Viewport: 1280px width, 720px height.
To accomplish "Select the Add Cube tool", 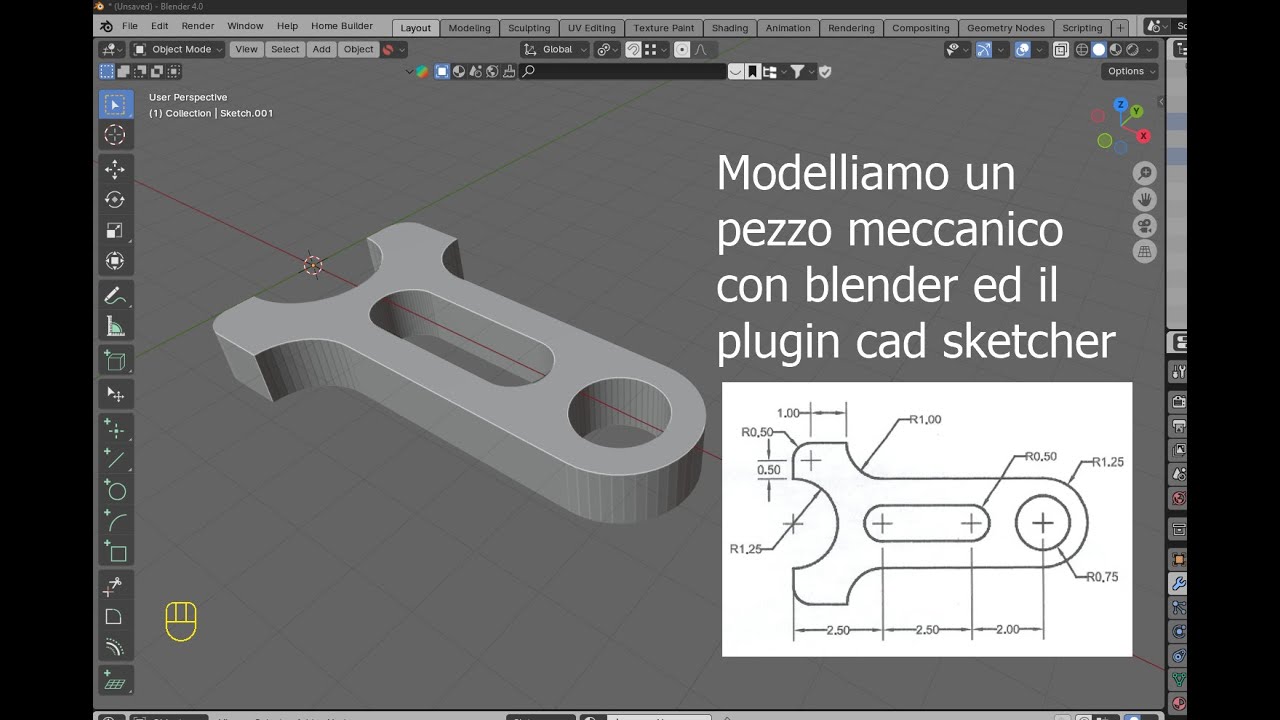I will click(x=115, y=361).
